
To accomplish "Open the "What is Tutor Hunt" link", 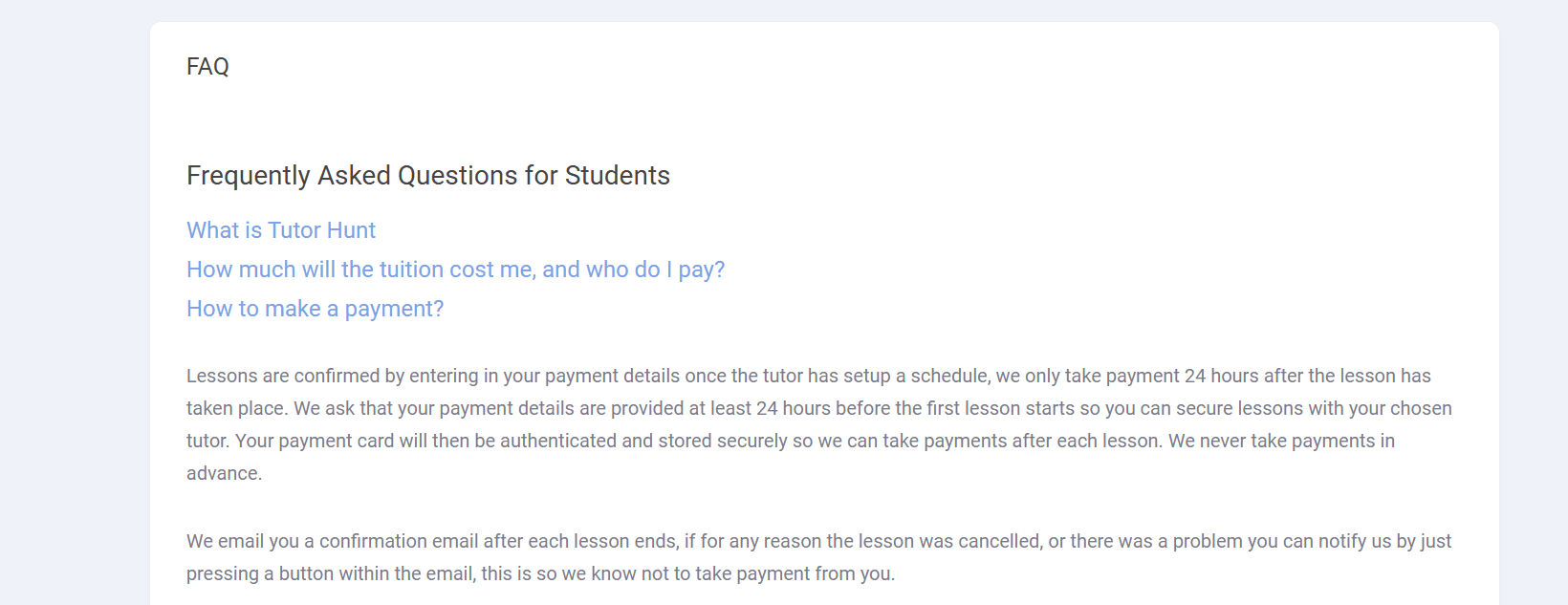I will tap(281, 230).
